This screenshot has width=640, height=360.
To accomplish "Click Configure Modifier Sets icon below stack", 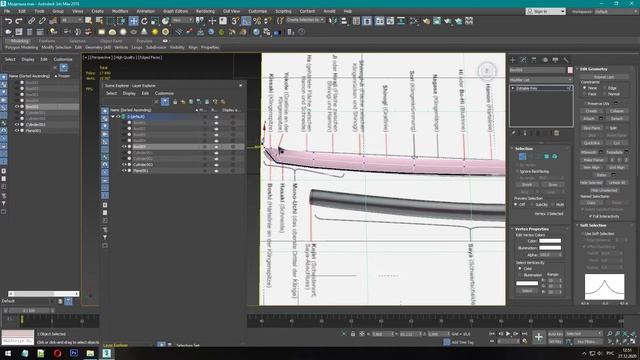I will (x=556, y=133).
